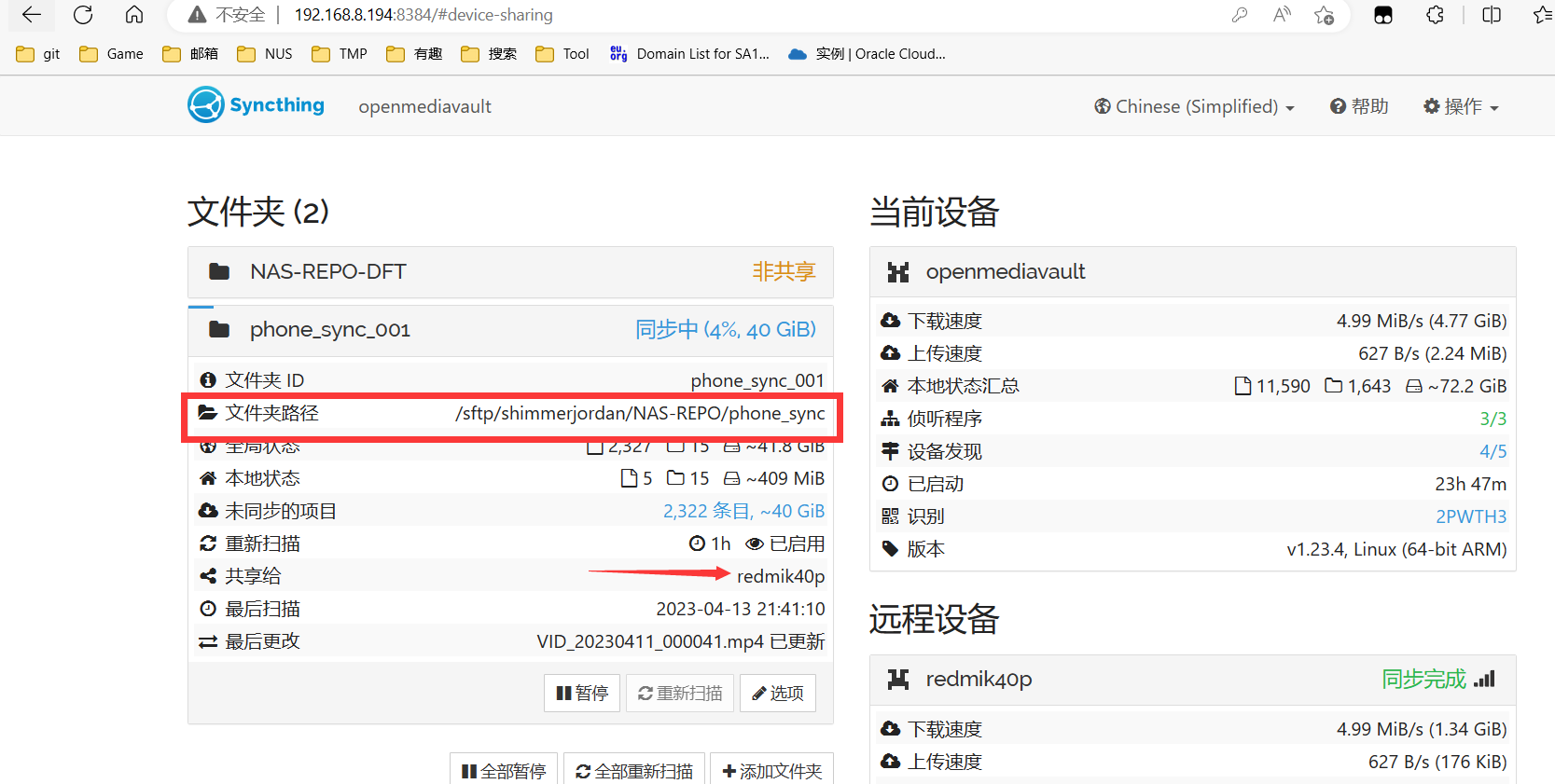
Task: Click the 已启用 watcher eye status
Action: pyautogui.click(x=785, y=543)
